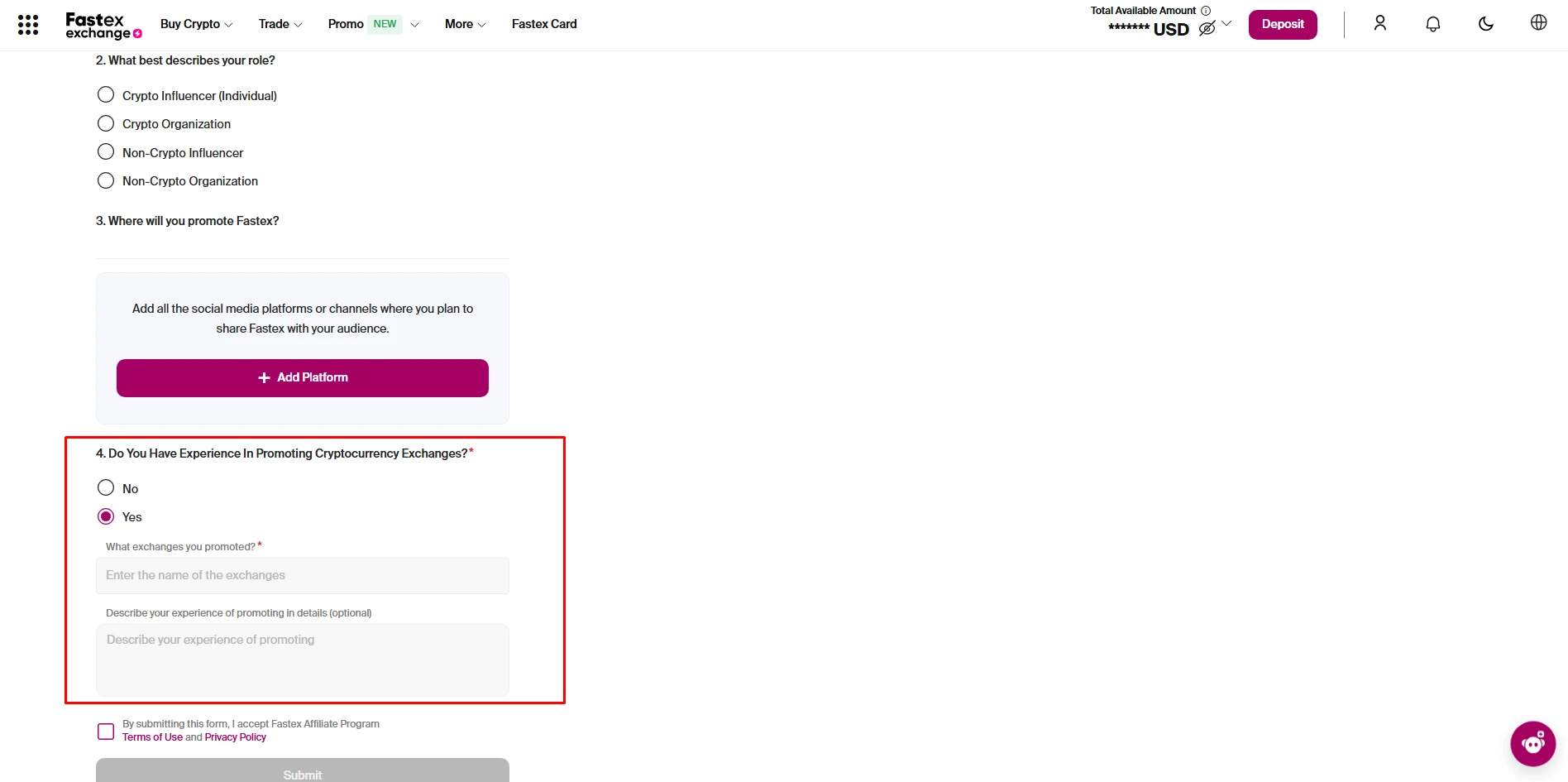Screen dimensions: 1568x782
Task: Expand the balance currency chevron
Action: 1226,24
